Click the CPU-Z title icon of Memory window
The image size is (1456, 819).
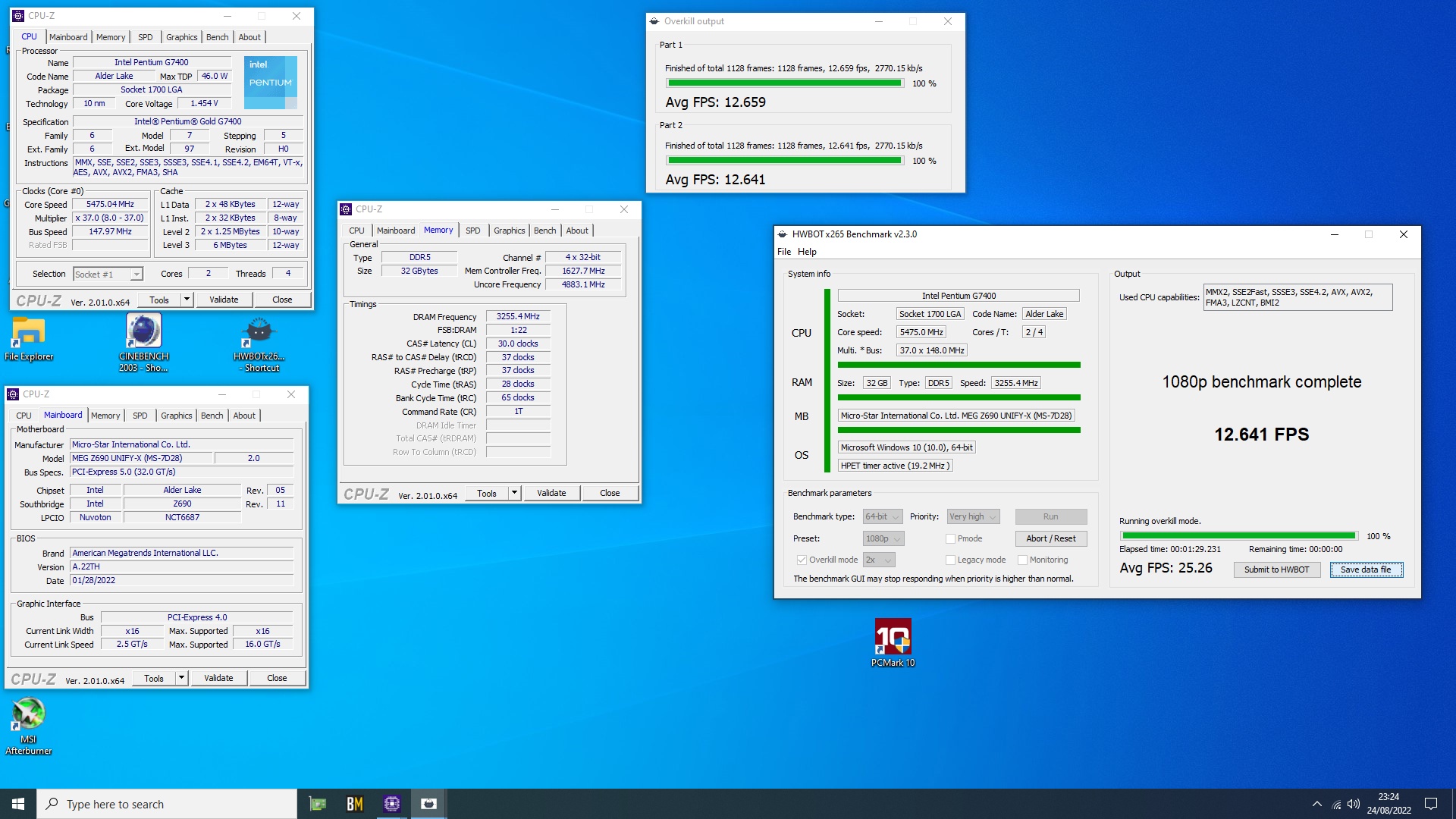pos(346,209)
